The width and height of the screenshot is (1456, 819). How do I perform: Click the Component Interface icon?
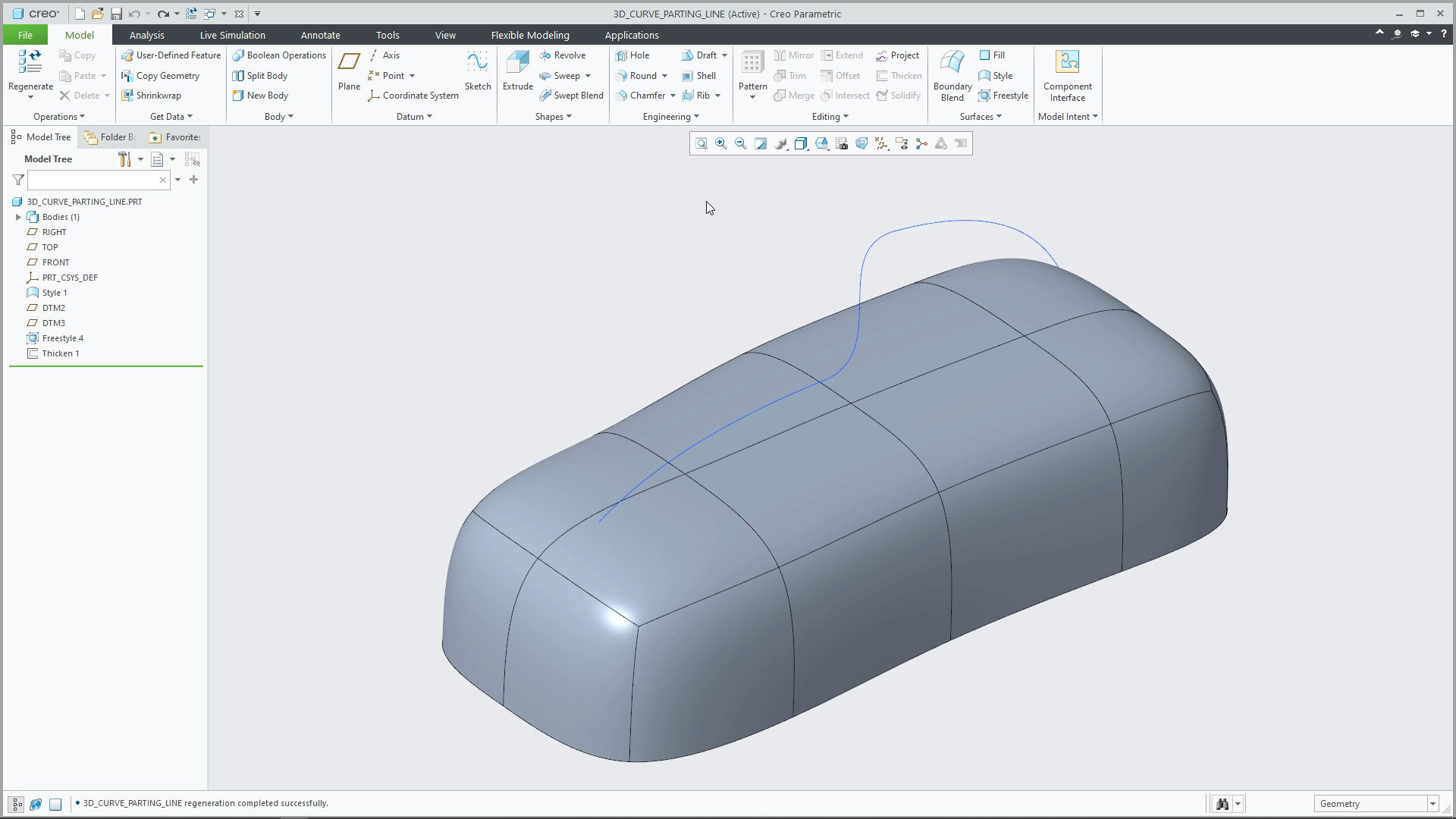pos(1068,62)
